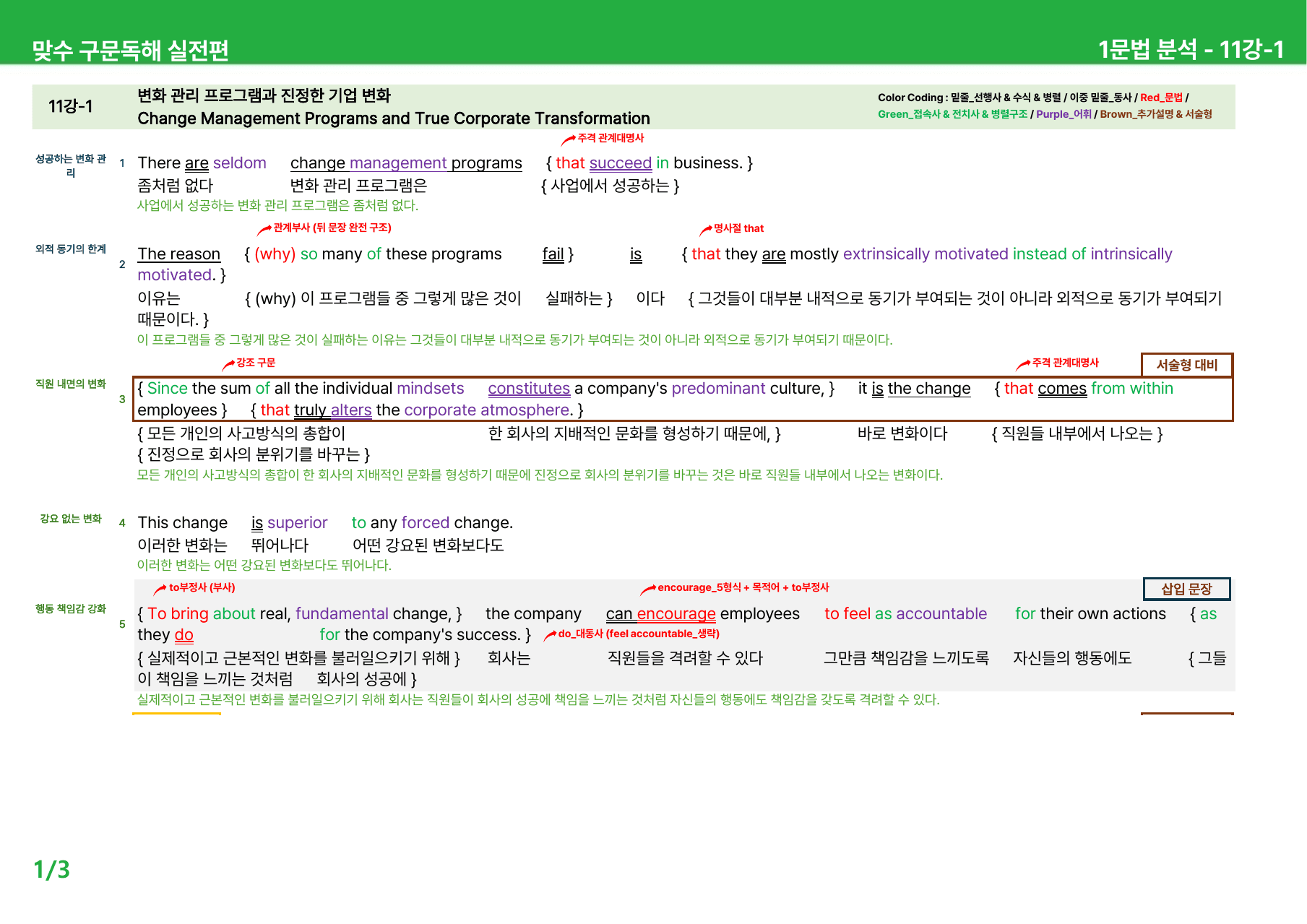Viewport: 1307px width, 924px height.
Task: Click the translation '사업에서 성공하는 변화 관리 프로그램은 좀처럼 없다.'
Action: pos(278,205)
